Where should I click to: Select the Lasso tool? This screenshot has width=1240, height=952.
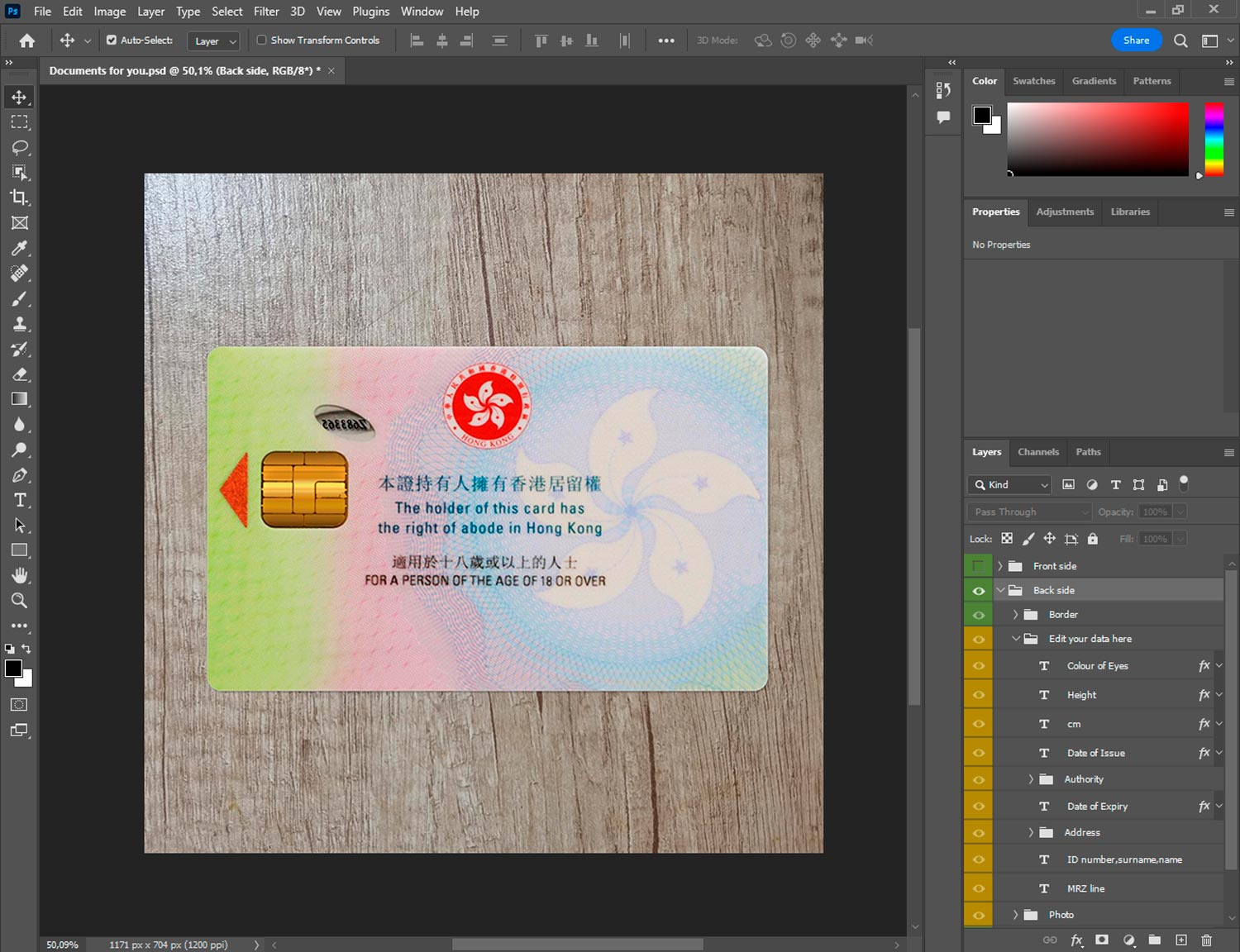point(19,147)
